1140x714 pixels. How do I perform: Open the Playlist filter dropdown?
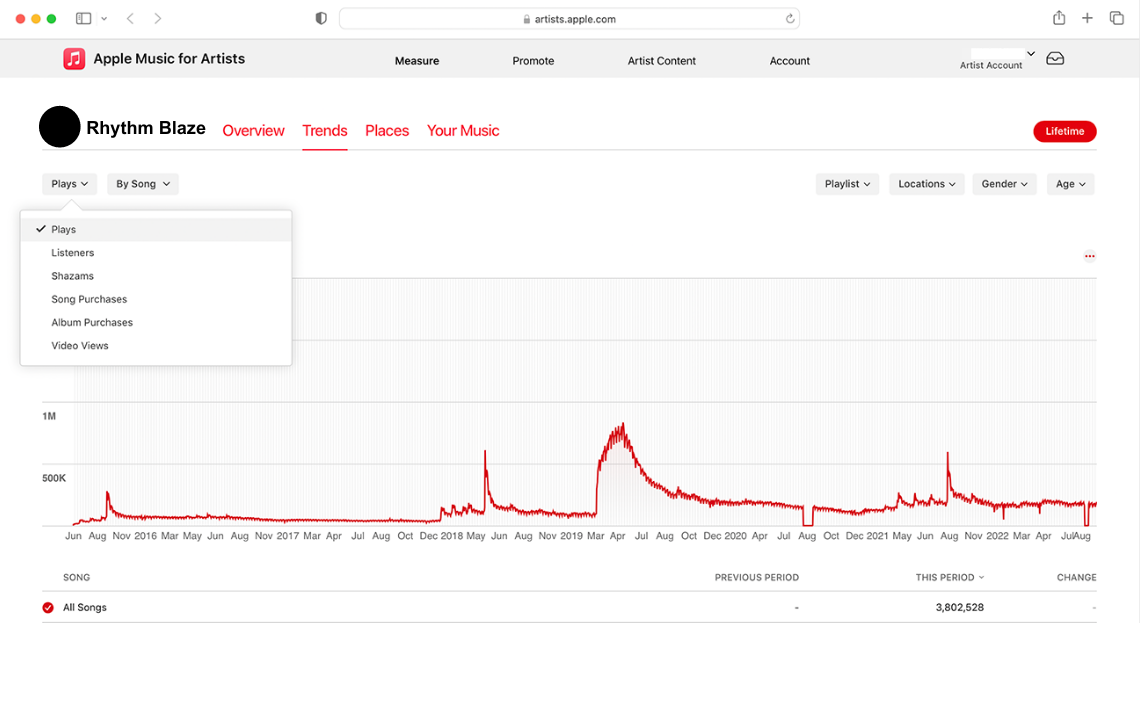click(848, 184)
